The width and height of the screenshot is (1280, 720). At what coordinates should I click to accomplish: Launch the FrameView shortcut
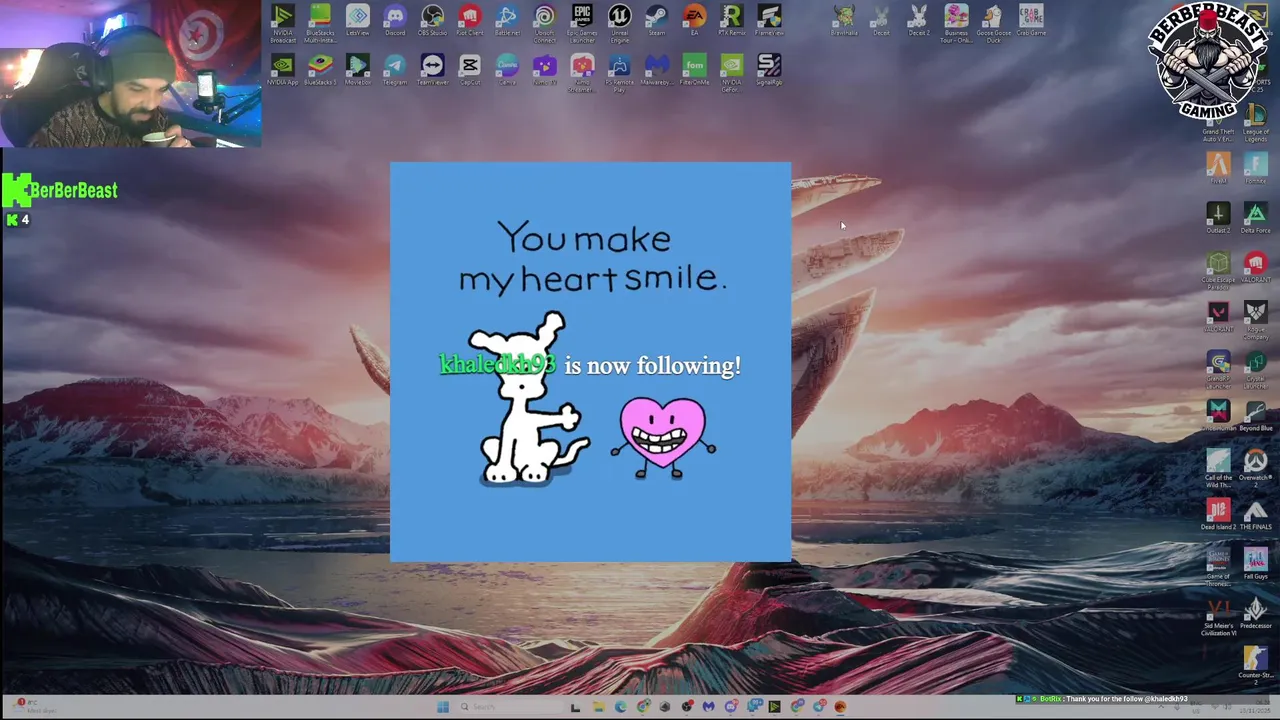tap(769, 21)
